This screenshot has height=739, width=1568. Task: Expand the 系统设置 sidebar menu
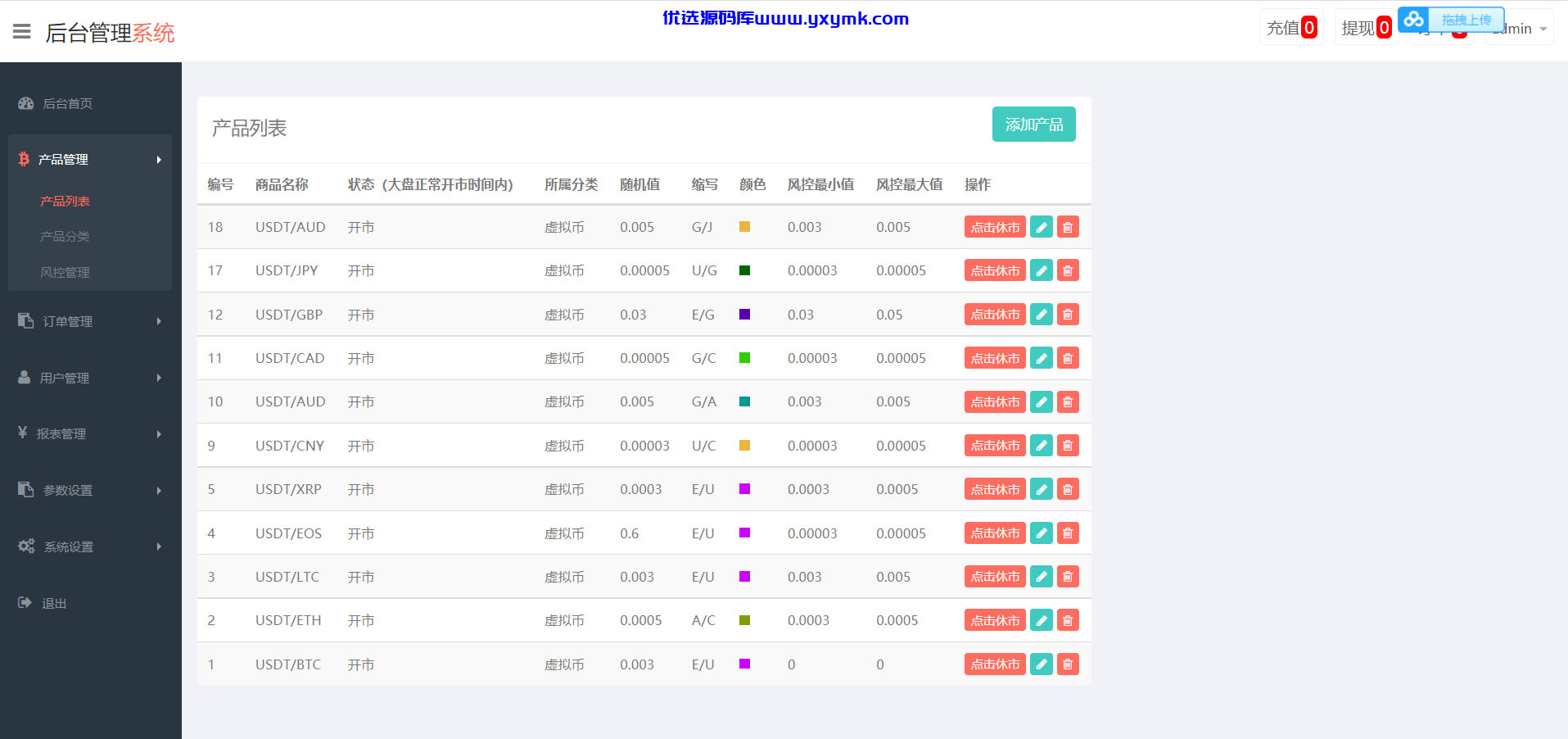pos(90,546)
